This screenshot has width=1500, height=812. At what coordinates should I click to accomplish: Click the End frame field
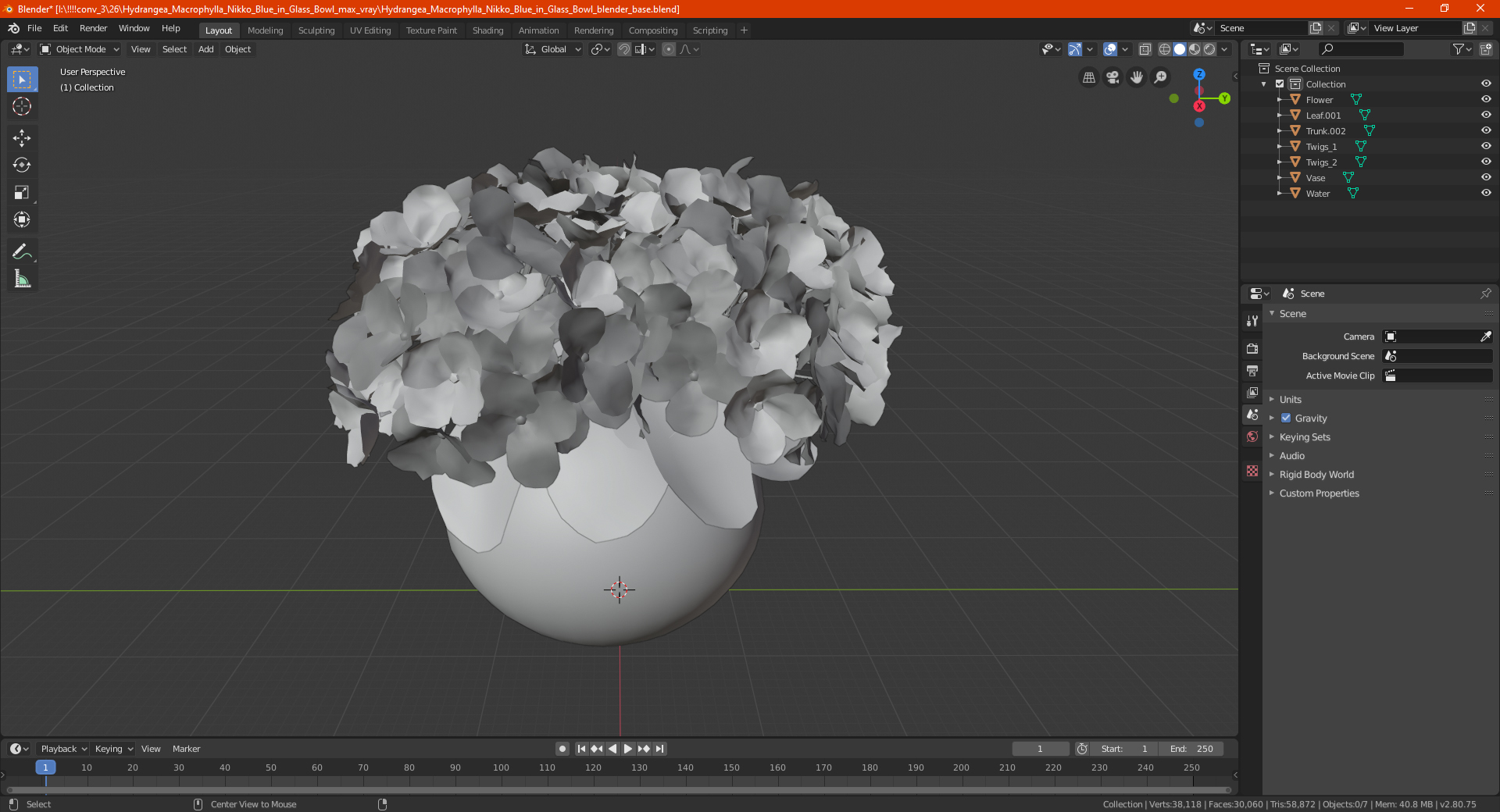pyautogui.click(x=1191, y=749)
